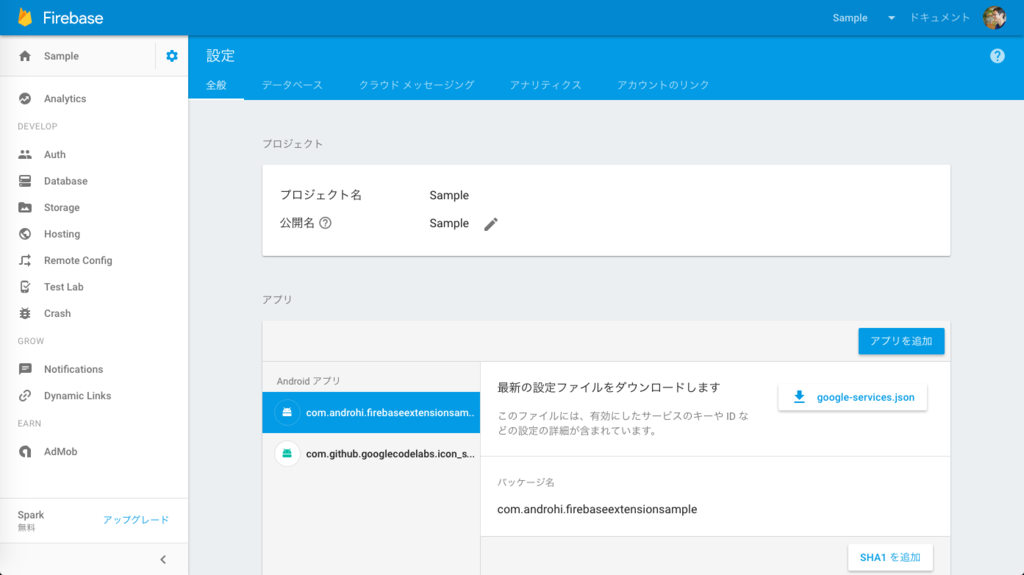Click the Hosting globe icon
The height and width of the screenshot is (575, 1024).
(25, 234)
